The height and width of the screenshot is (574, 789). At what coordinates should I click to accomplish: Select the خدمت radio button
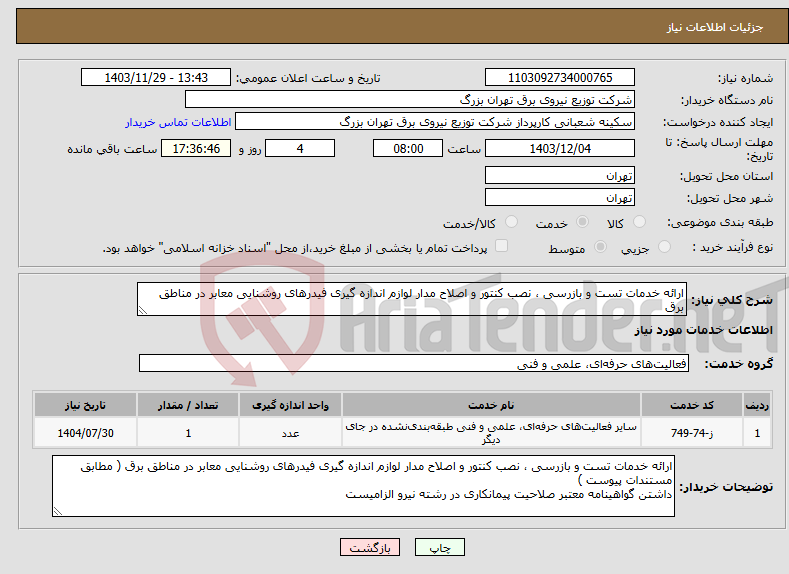[x=582, y=222]
